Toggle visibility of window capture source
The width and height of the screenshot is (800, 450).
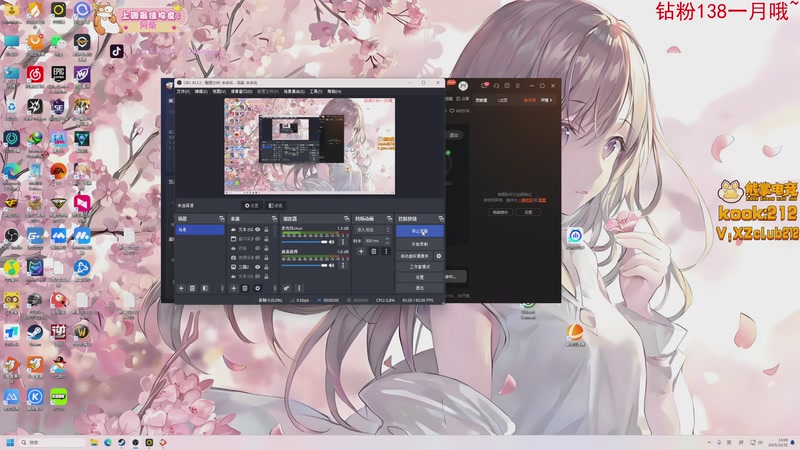[x=258, y=239]
